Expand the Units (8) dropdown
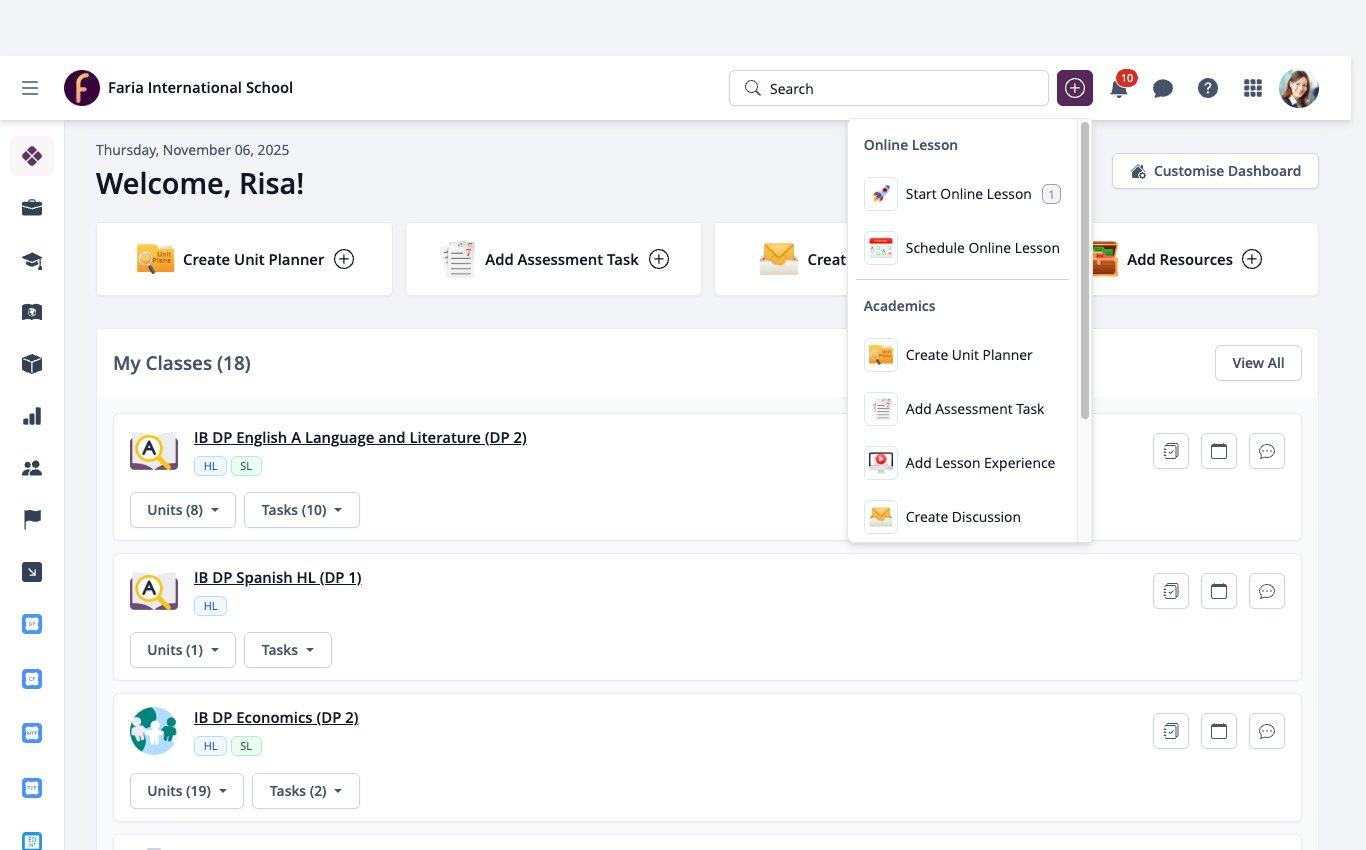This screenshot has width=1366, height=850. (183, 510)
